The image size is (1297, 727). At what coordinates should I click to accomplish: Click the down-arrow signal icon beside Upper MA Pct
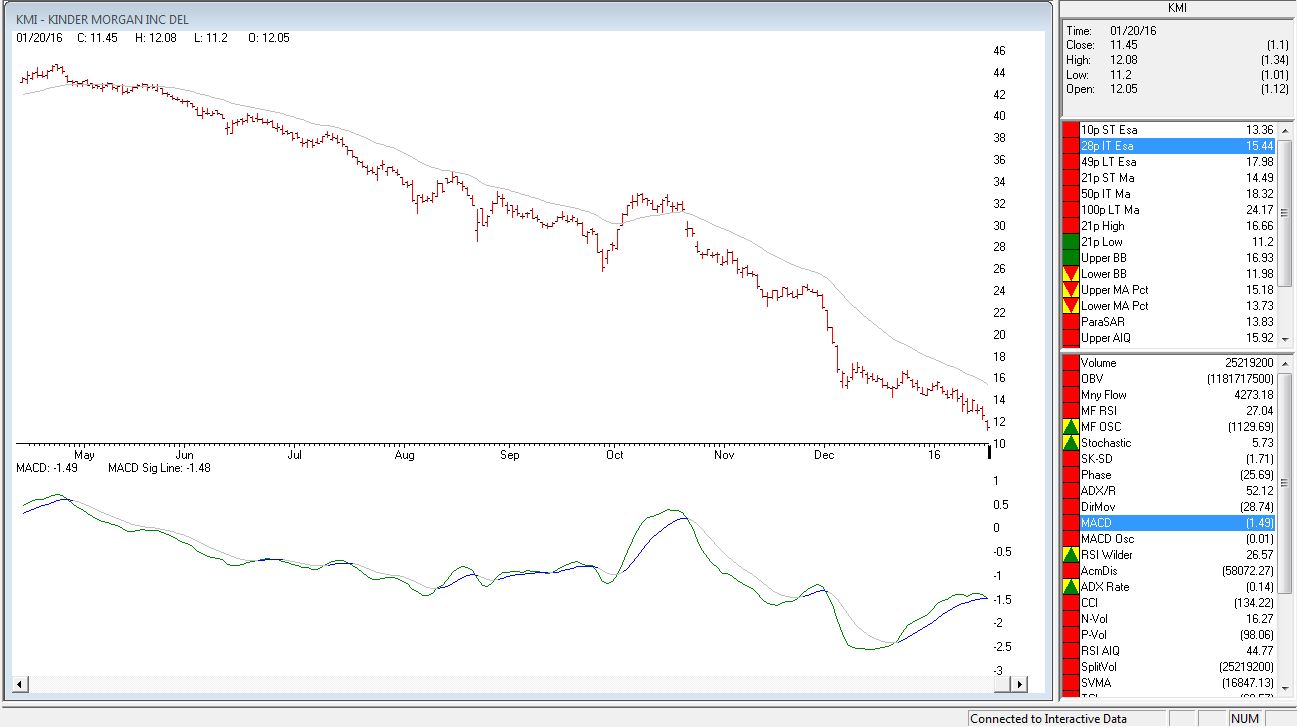pos(1071,290)
